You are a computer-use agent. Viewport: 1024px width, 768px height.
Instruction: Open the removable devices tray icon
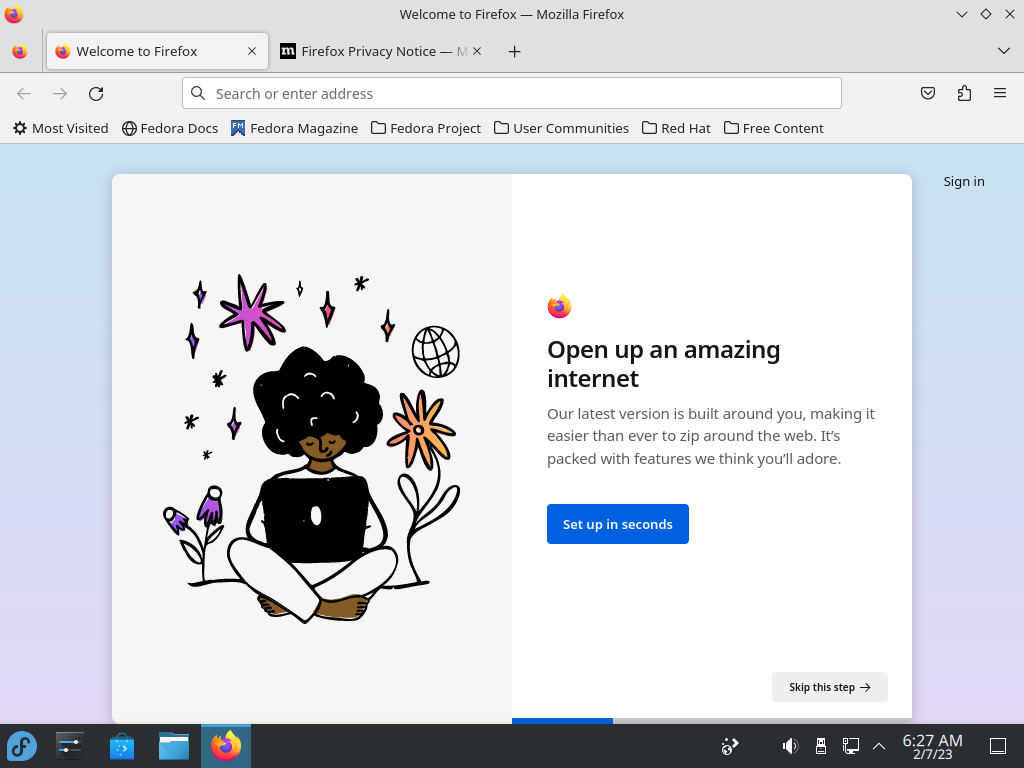click(x=821, y=746)
